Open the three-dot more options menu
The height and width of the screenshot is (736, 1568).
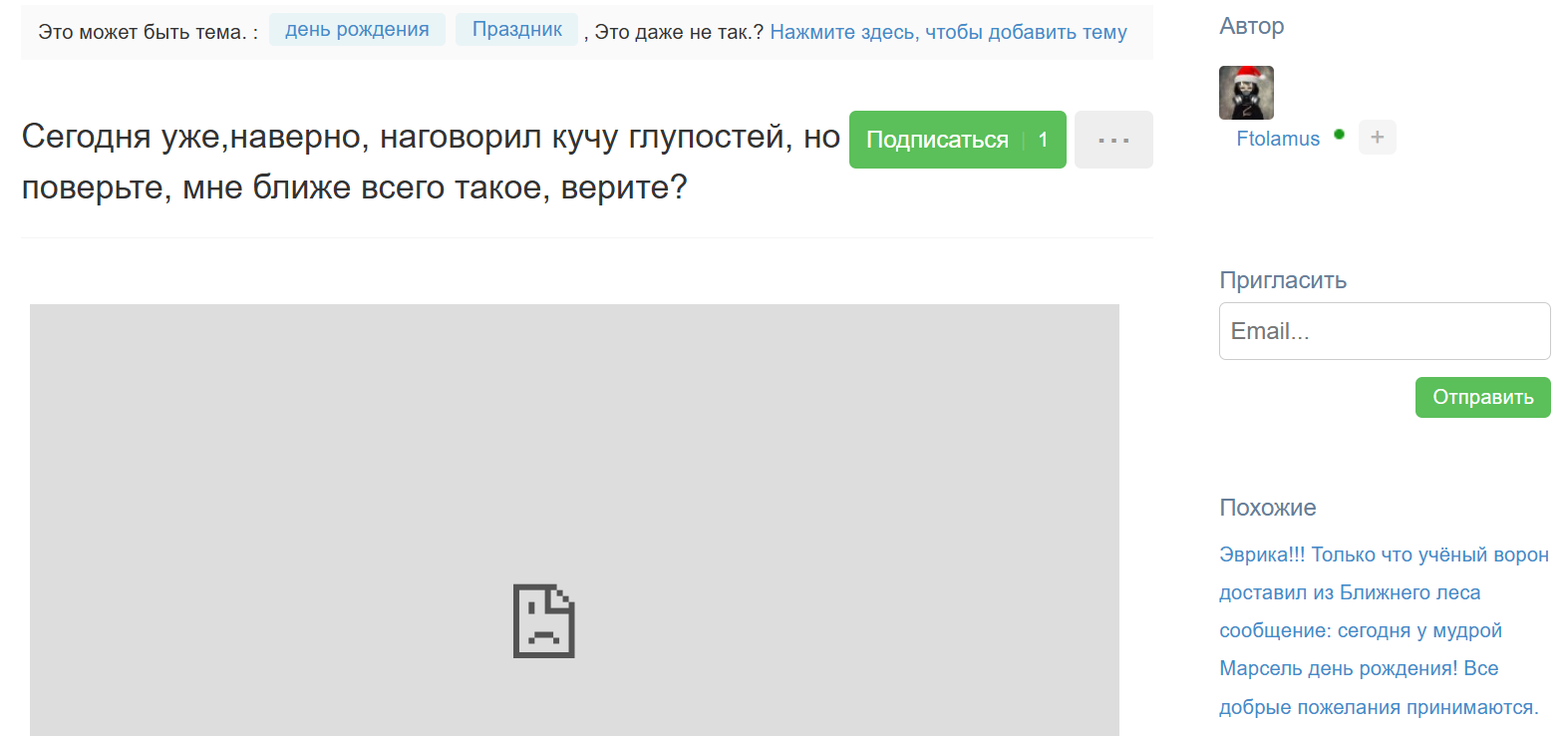[1112, 140]
